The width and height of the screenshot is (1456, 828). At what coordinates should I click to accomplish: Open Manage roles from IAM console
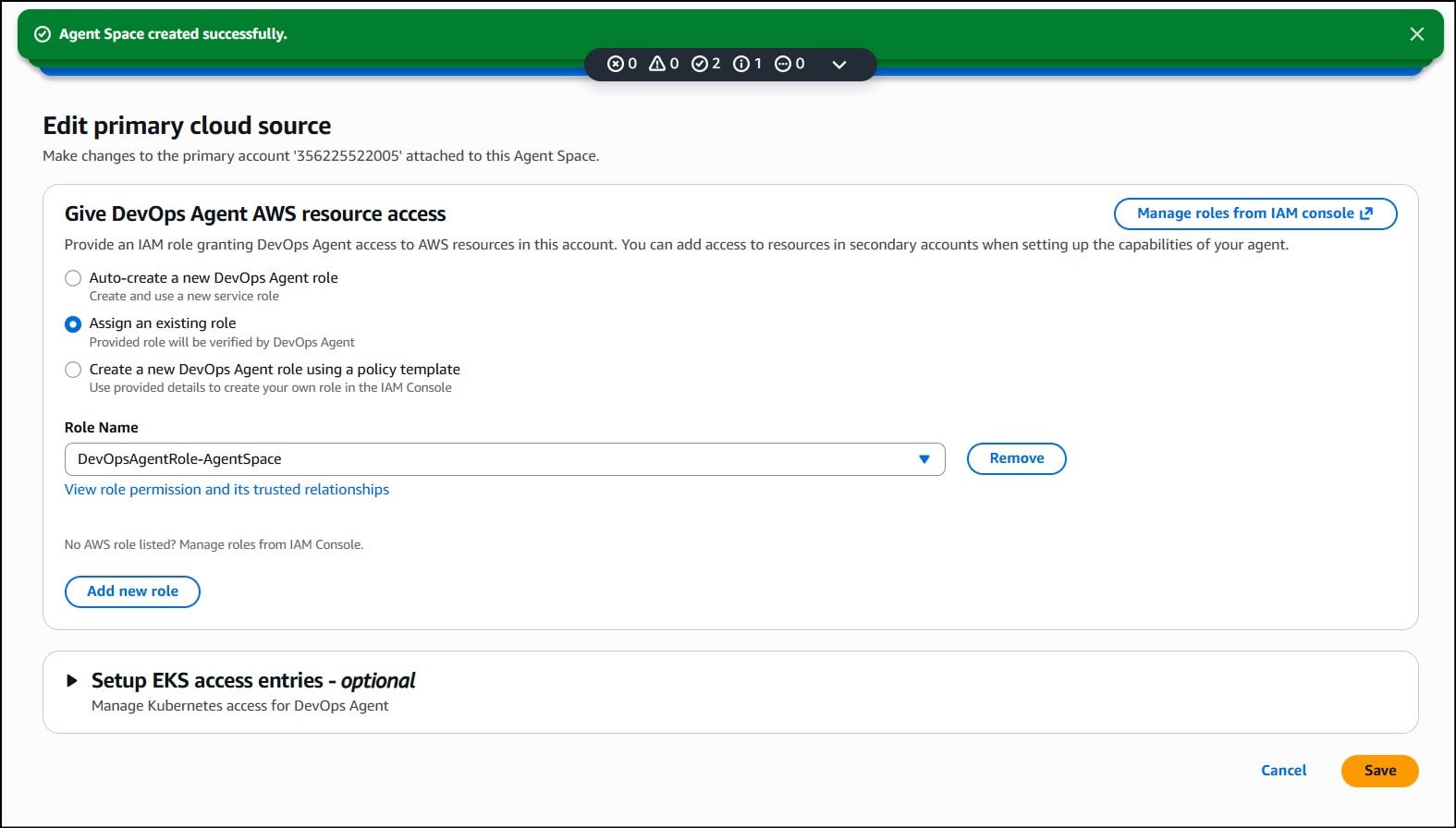click(1254, 213)
